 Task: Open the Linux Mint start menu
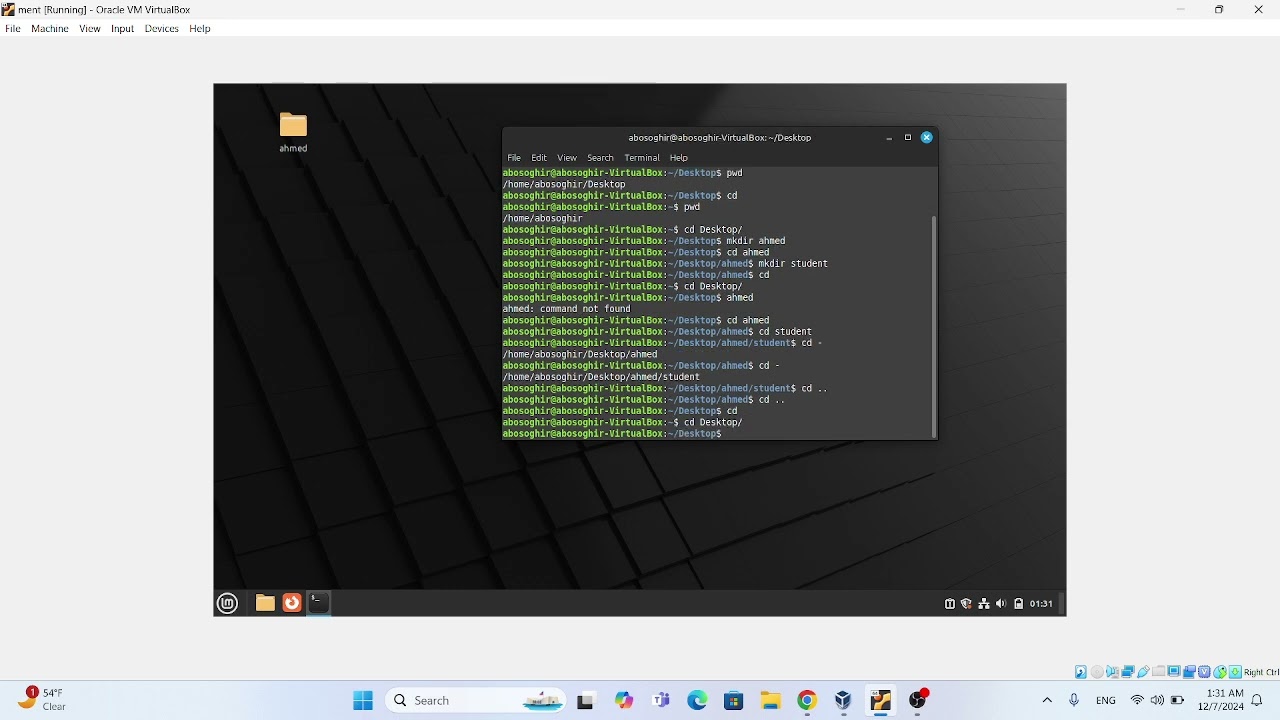(227, 603)
